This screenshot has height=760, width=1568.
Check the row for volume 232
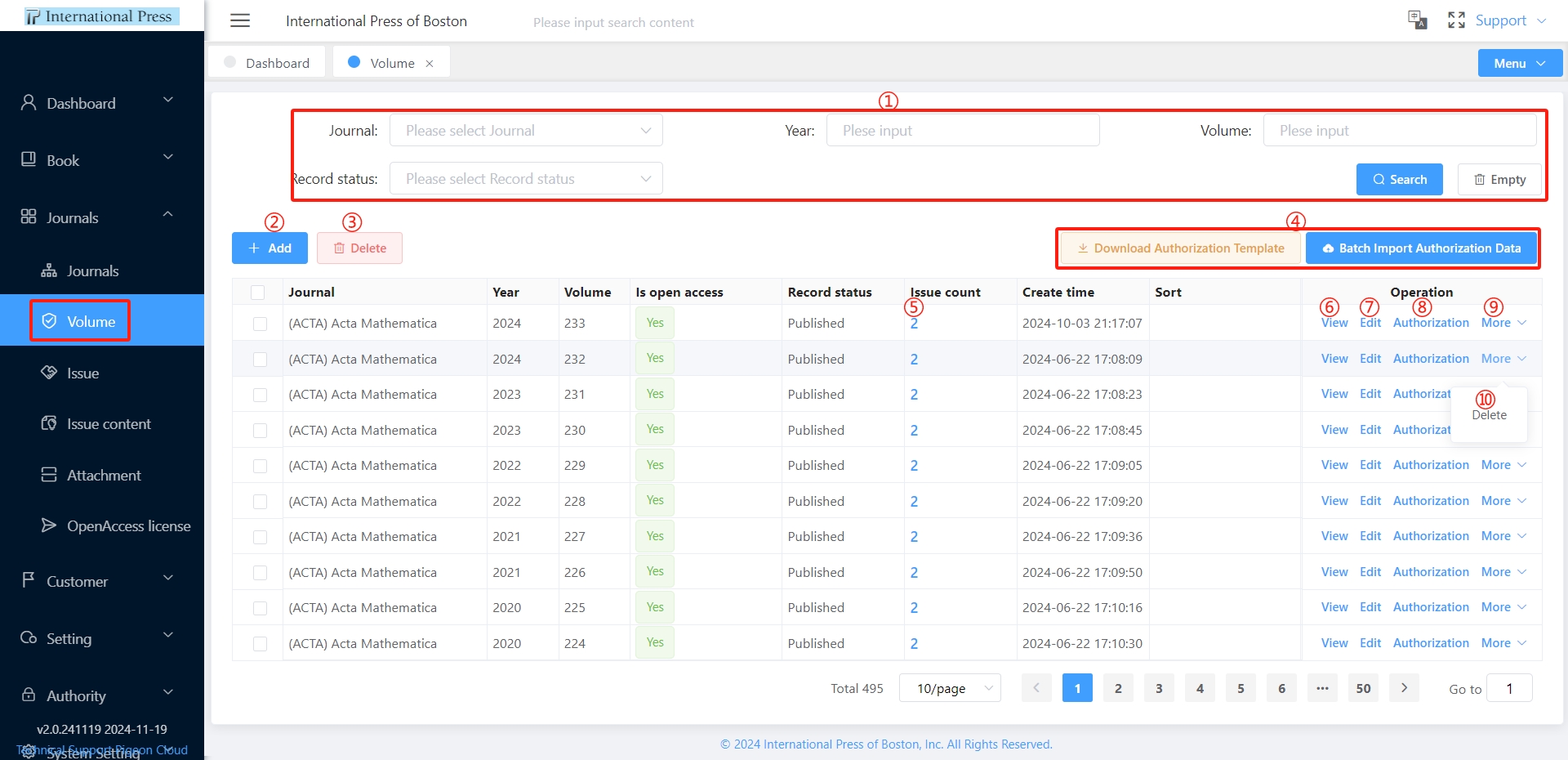tap(260, 360)
